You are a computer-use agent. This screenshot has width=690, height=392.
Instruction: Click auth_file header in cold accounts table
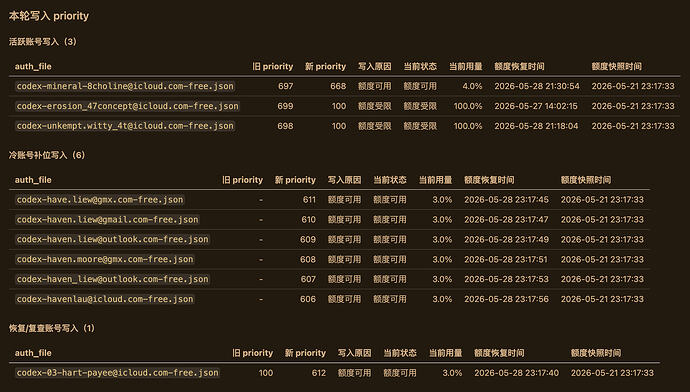tap(33, 180)
